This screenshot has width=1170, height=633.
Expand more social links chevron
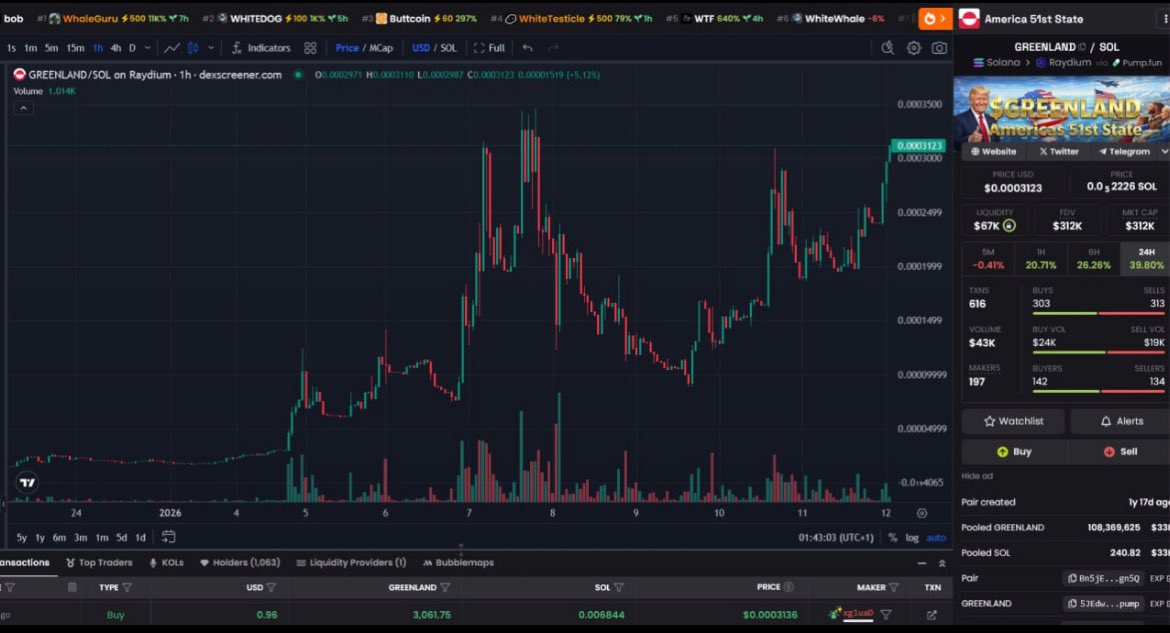(x=1164, y=152)
